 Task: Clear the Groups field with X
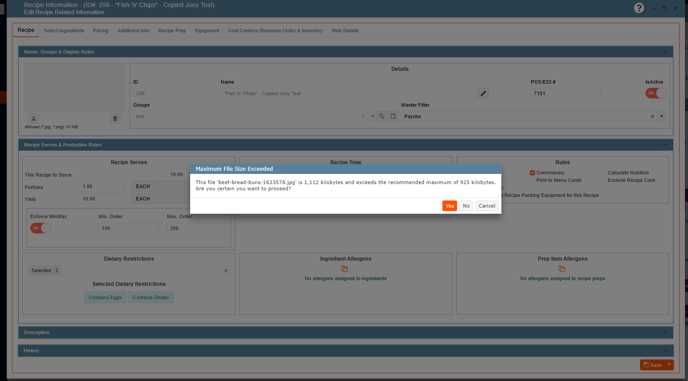[x=363, y=116]
